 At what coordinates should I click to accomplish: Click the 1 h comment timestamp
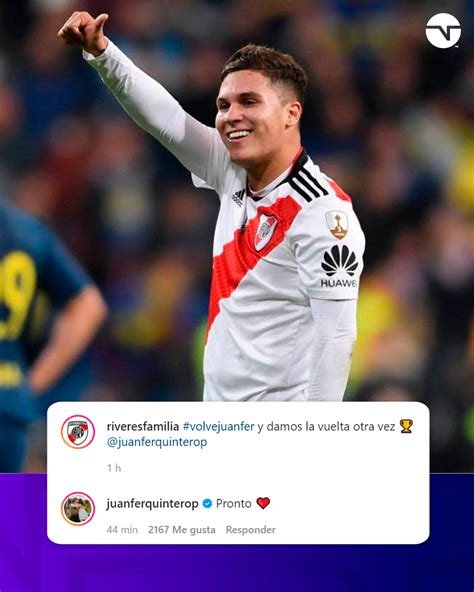[x=114, y=468]
